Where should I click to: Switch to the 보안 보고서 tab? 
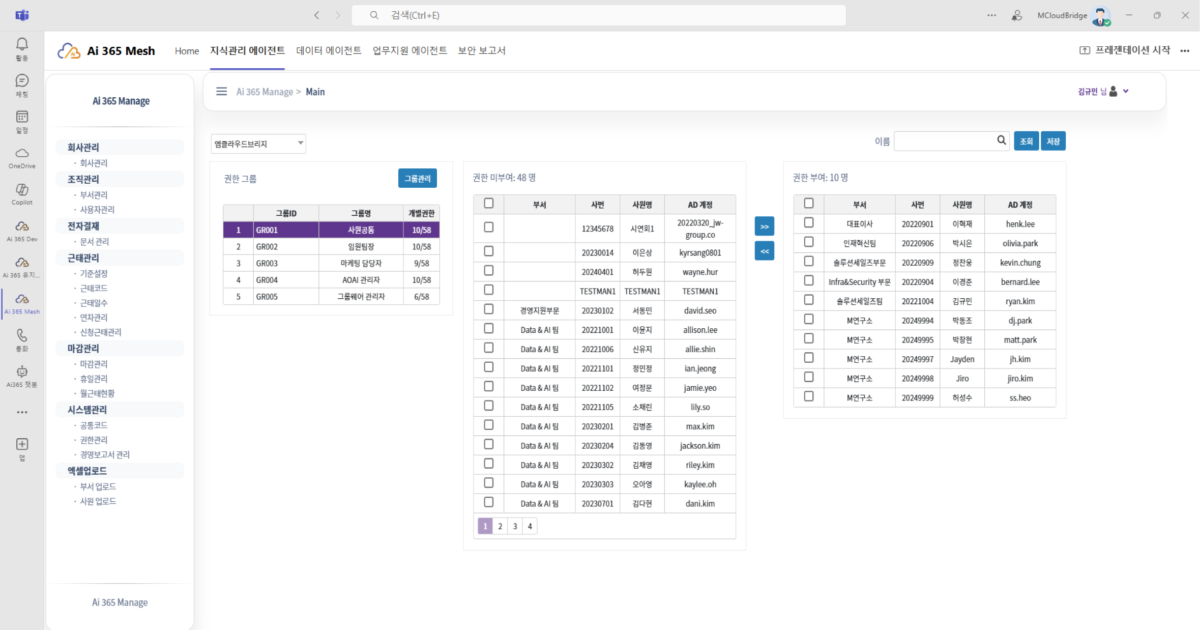482,50
